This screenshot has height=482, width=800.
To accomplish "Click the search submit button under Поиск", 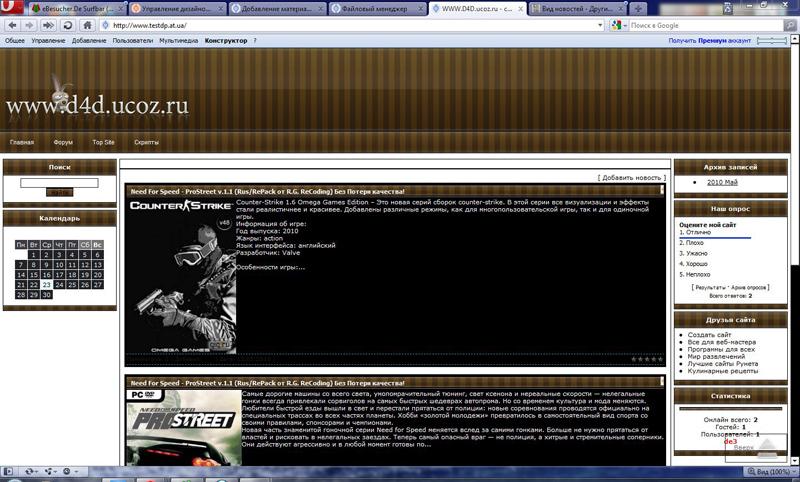I will [60, 192].
